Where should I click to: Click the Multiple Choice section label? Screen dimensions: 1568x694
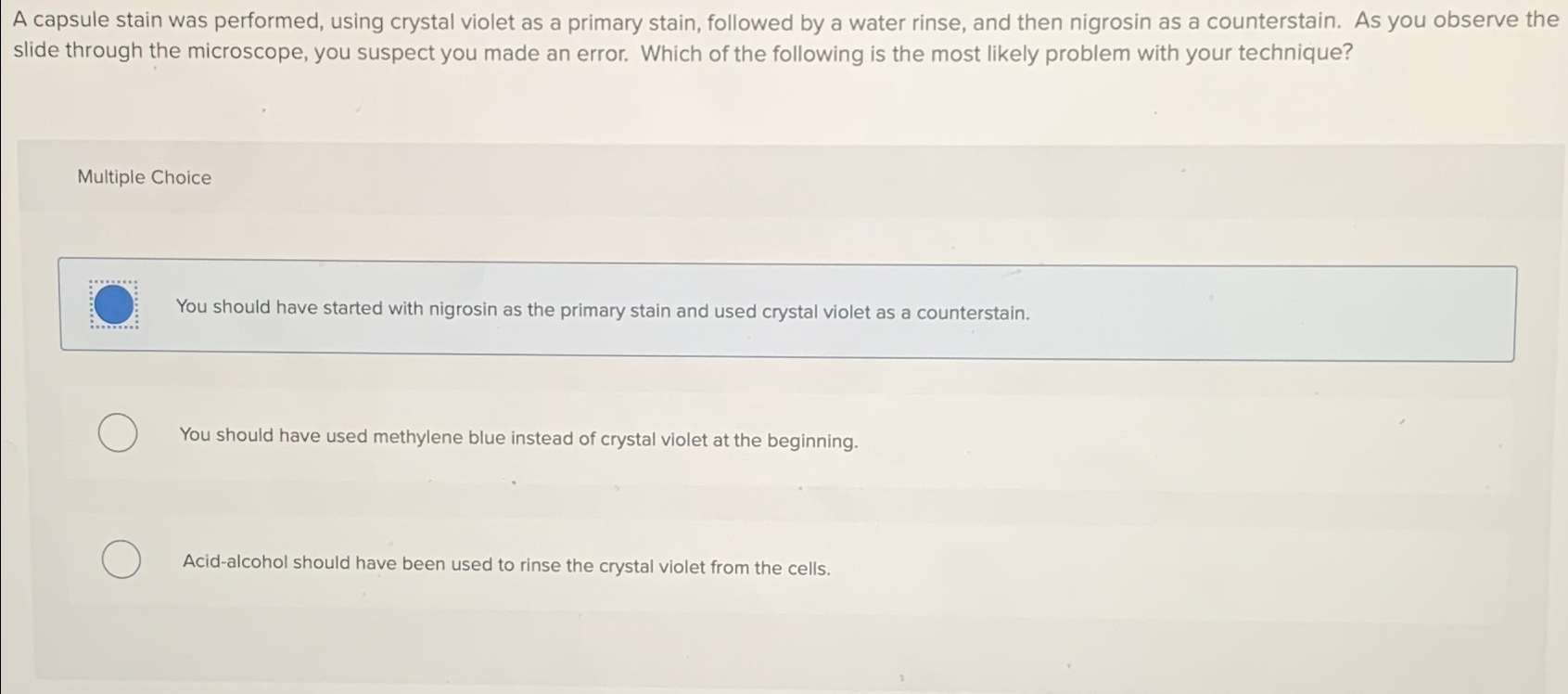coord(144,177)
